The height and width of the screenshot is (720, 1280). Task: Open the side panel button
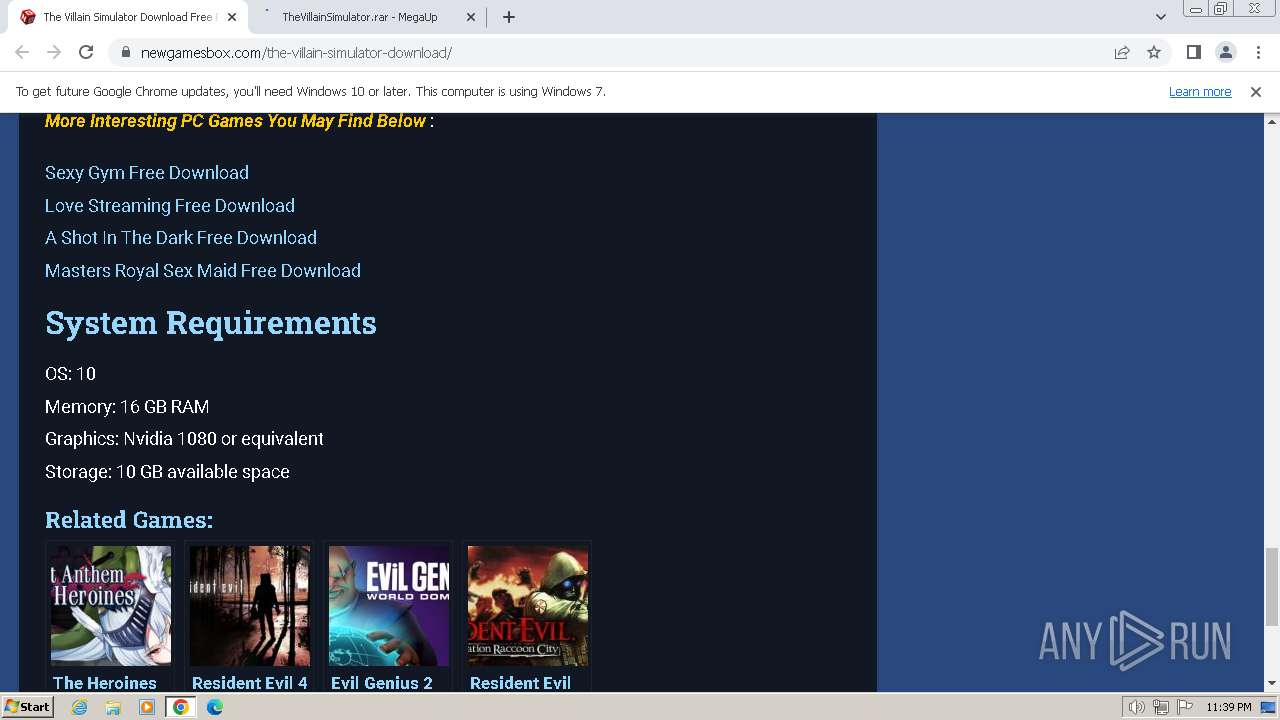1193,52
